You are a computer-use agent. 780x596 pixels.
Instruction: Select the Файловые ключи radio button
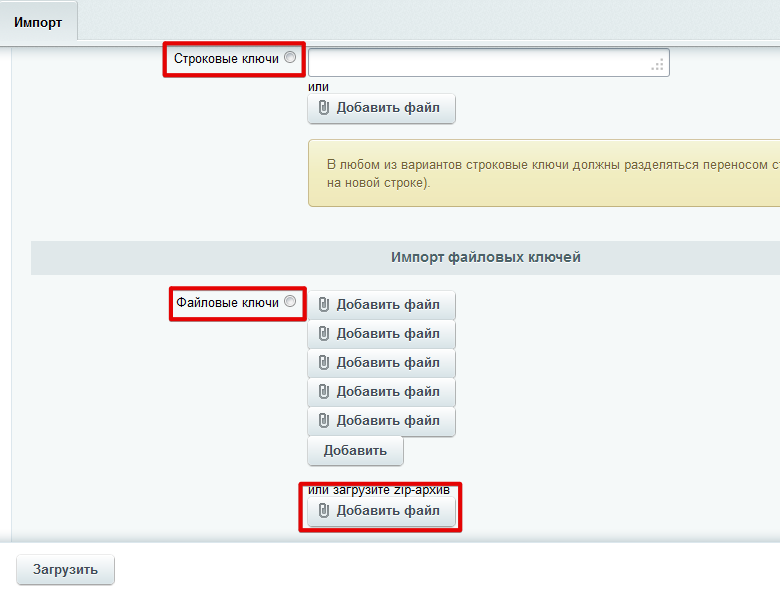pos(290,301)
